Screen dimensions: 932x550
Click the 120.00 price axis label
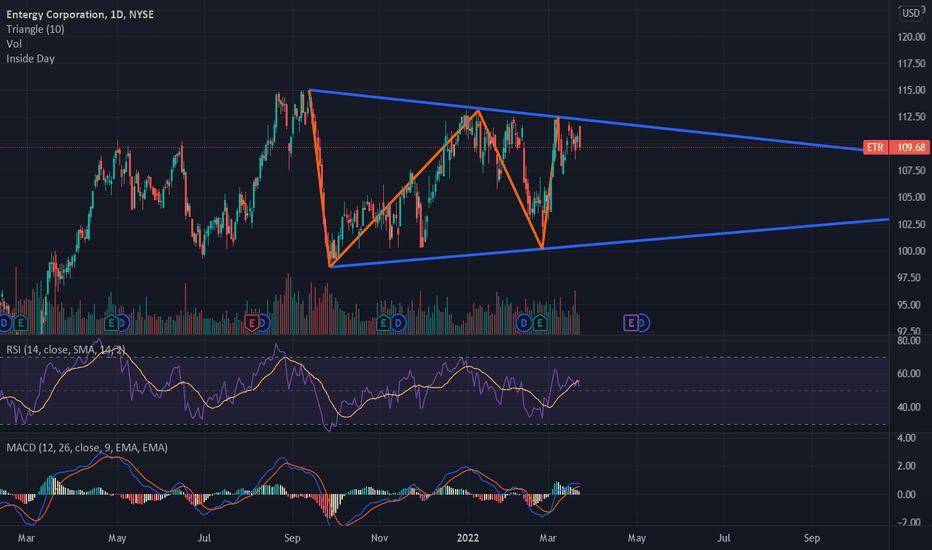pos(911,37)
